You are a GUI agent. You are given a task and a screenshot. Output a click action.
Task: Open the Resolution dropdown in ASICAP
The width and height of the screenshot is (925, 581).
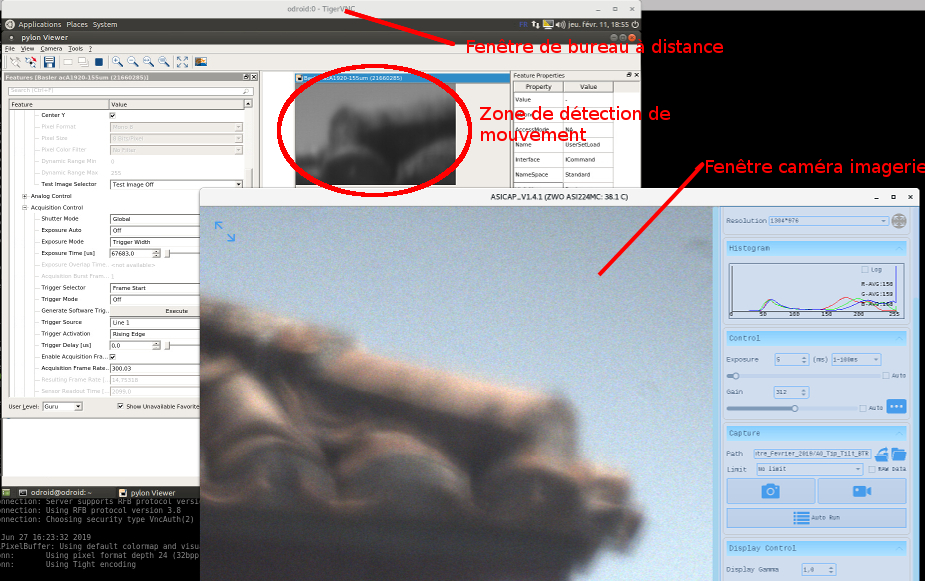[x=828, y=221]
